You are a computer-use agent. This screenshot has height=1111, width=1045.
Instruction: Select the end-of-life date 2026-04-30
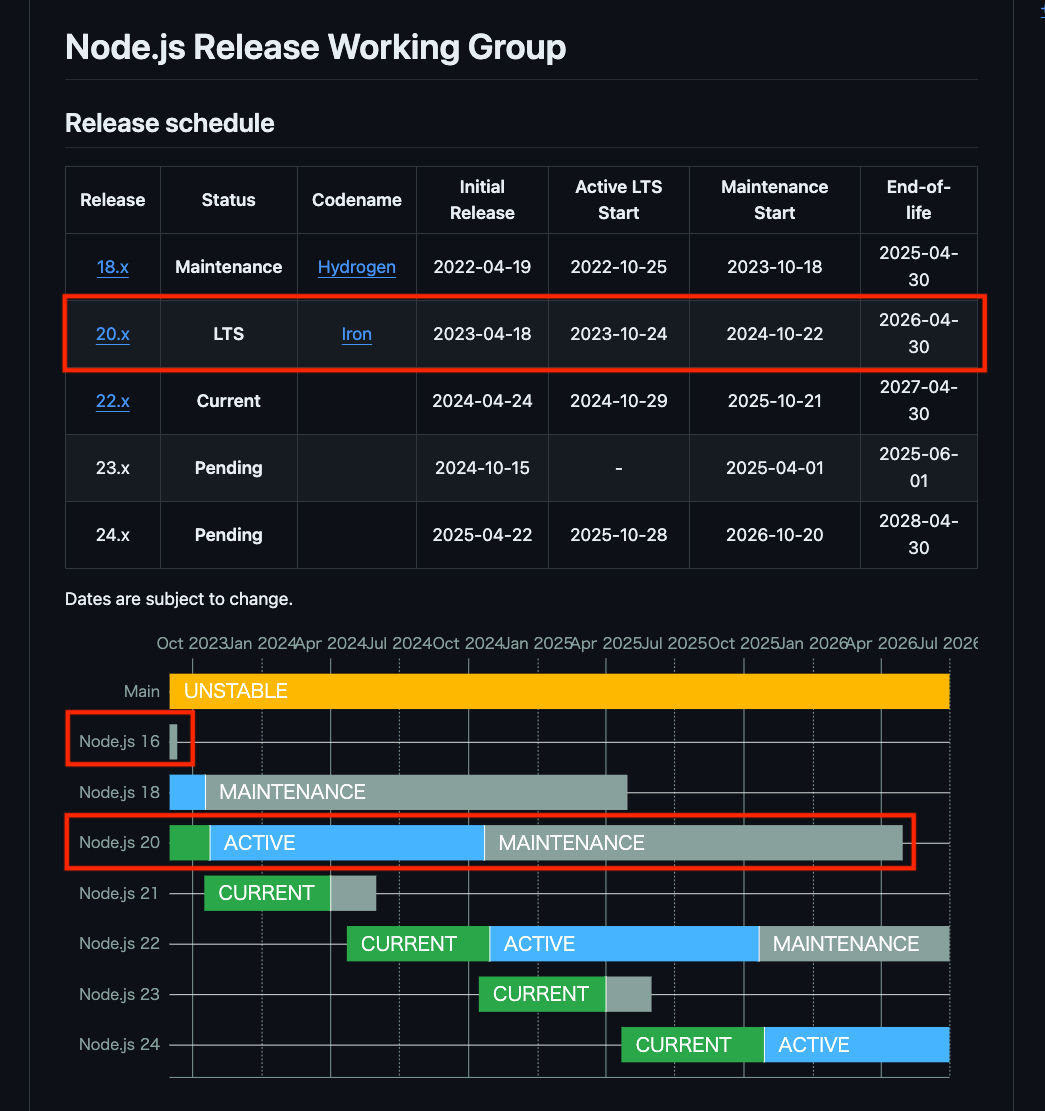[918, 333]
